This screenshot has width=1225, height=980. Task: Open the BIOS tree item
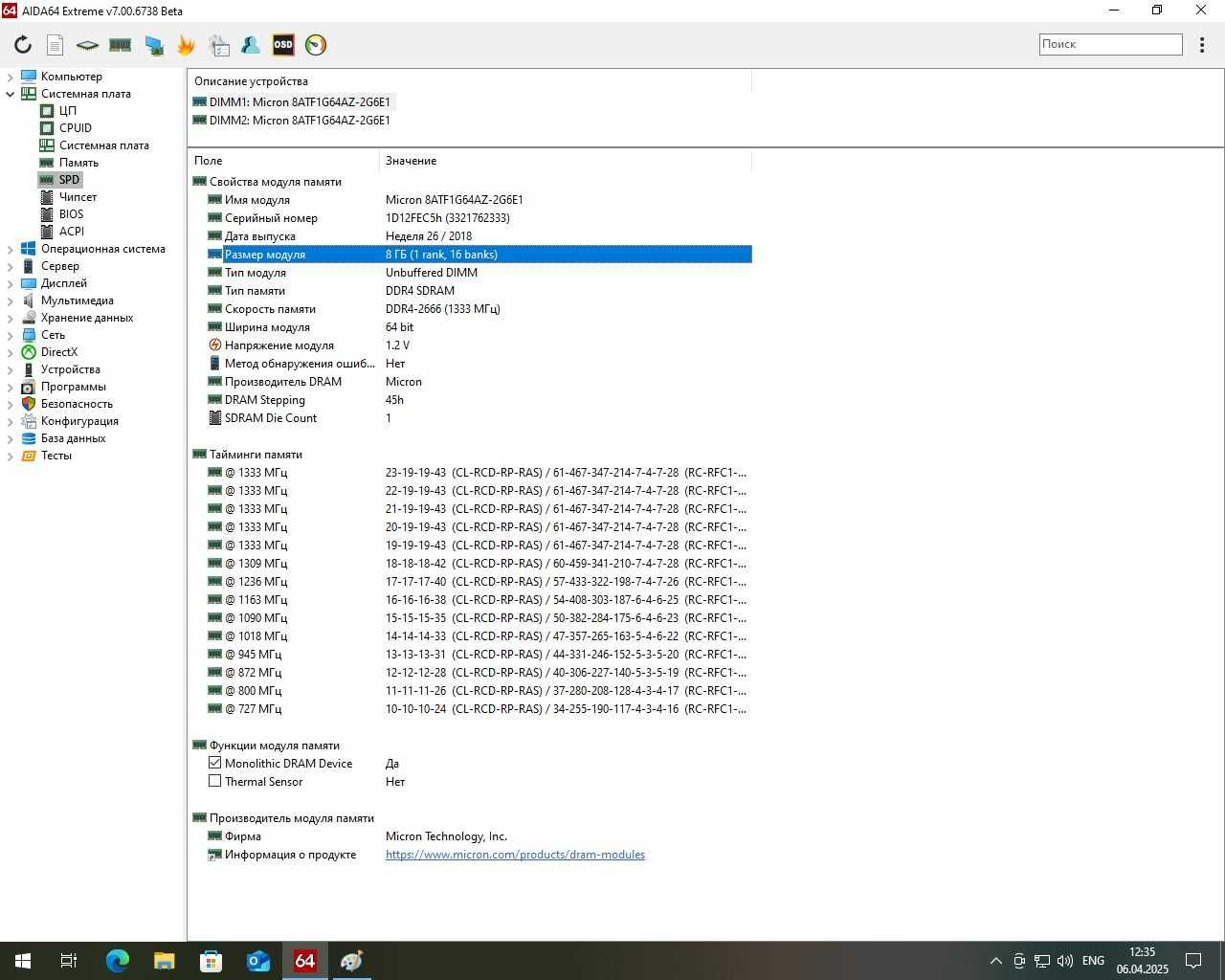pyautogui.click(x=71, y=214)
